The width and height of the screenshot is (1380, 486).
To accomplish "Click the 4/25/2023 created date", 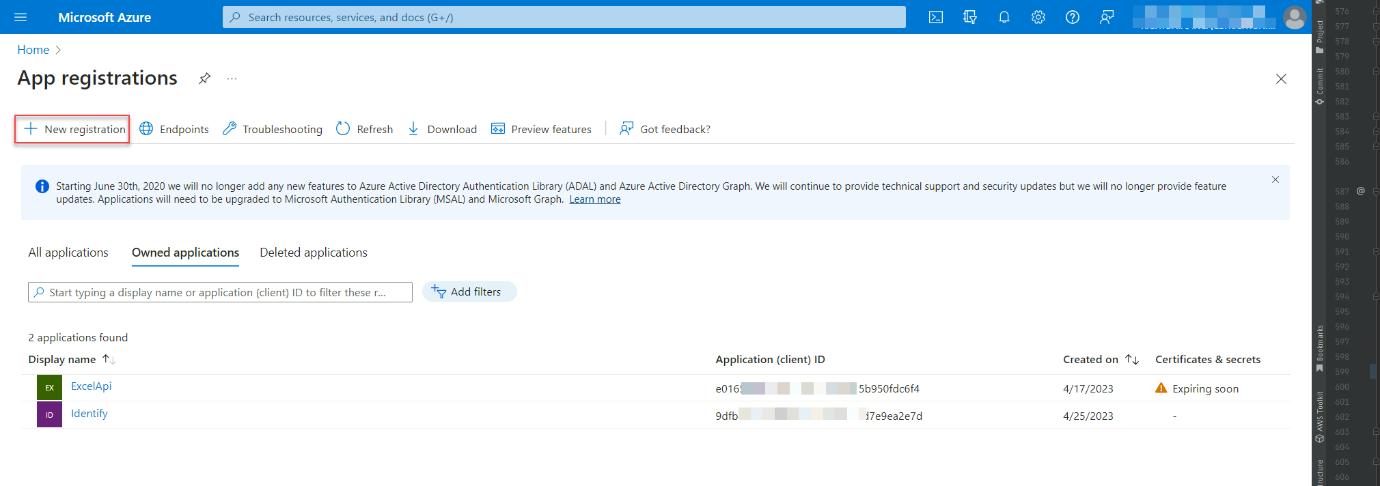I will [x=1088, y=416].
